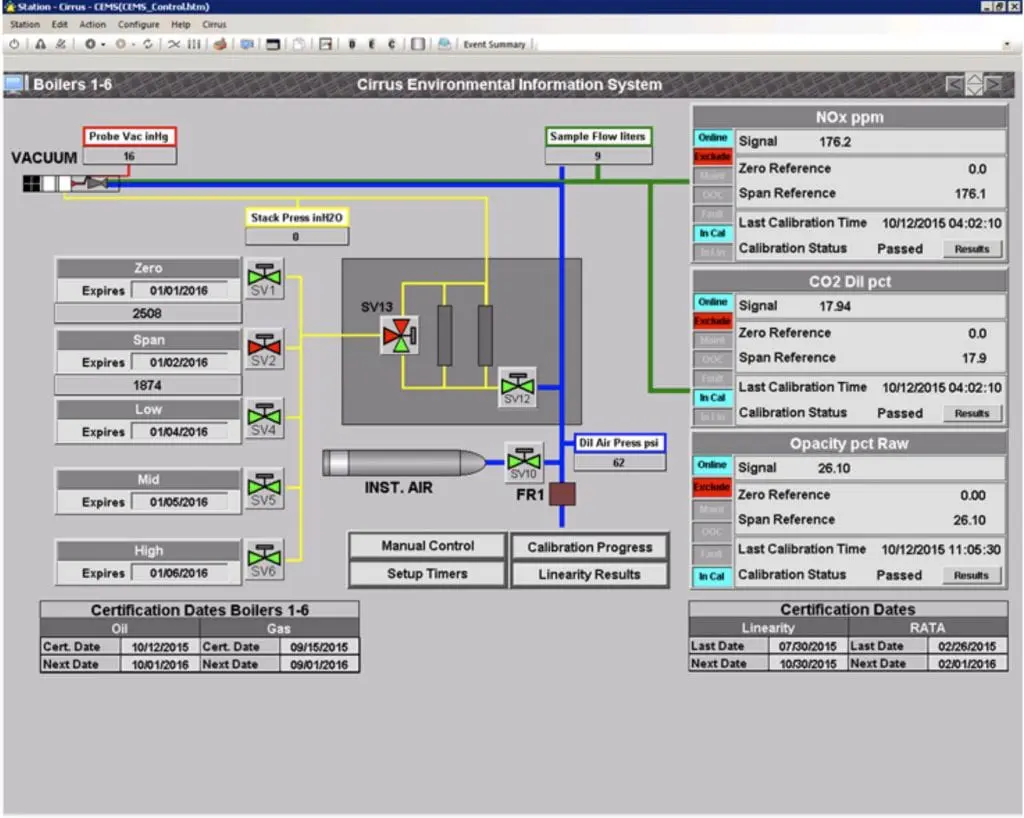Open the first gear icon's dropdown arrow
The height and width of the screenshot is (818, 1024).
(x=103, y=44)
